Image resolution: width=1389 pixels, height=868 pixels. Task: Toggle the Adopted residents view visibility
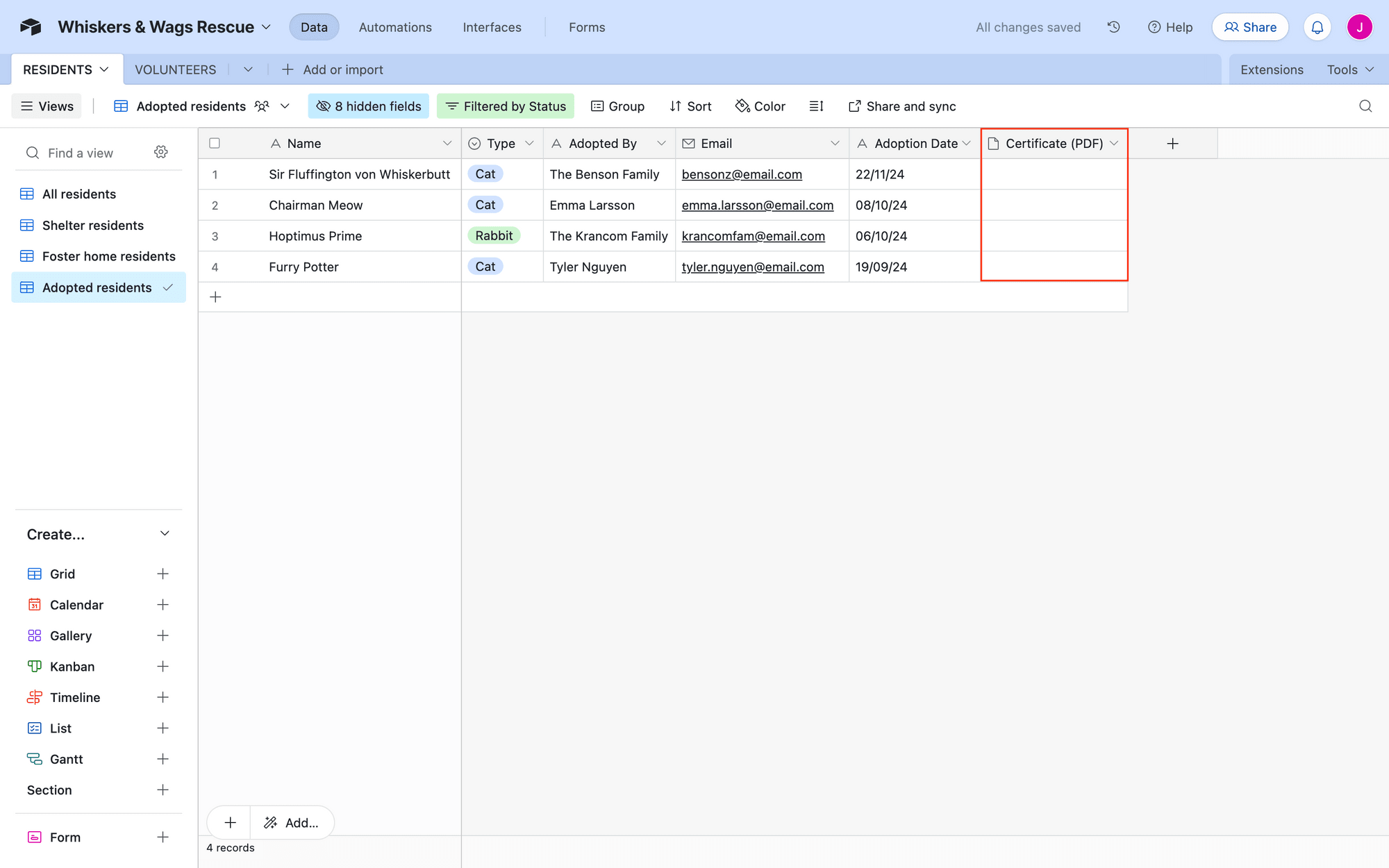167,287
